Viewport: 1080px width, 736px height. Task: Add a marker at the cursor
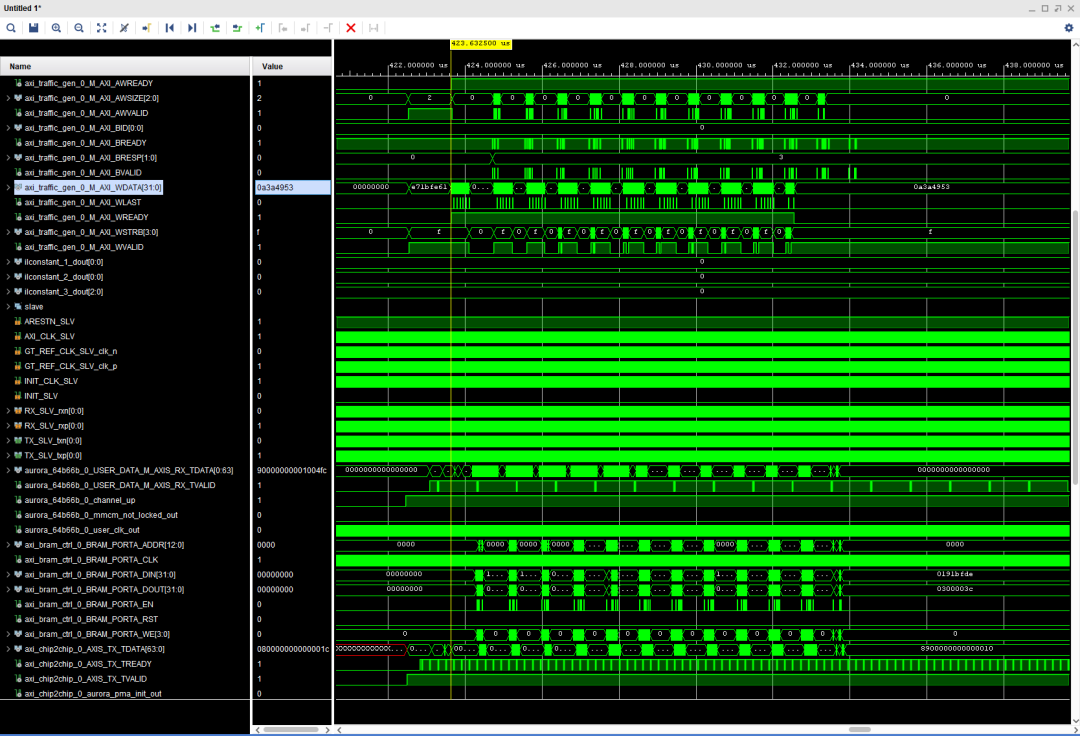pos(260,28)
